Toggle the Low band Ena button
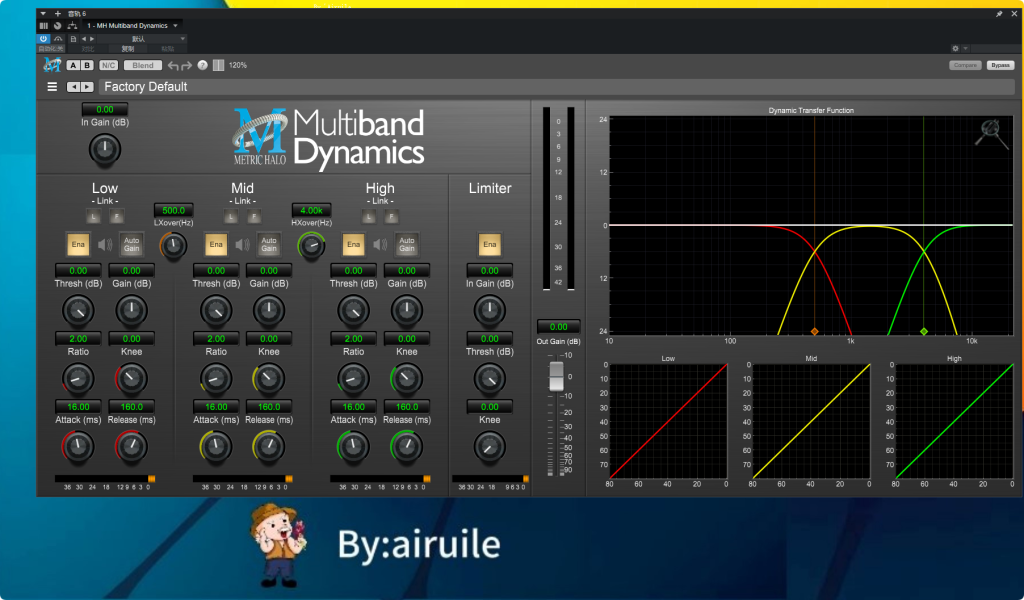The image size is (1024, 600). pyautogui.click(x=78, y=244)
